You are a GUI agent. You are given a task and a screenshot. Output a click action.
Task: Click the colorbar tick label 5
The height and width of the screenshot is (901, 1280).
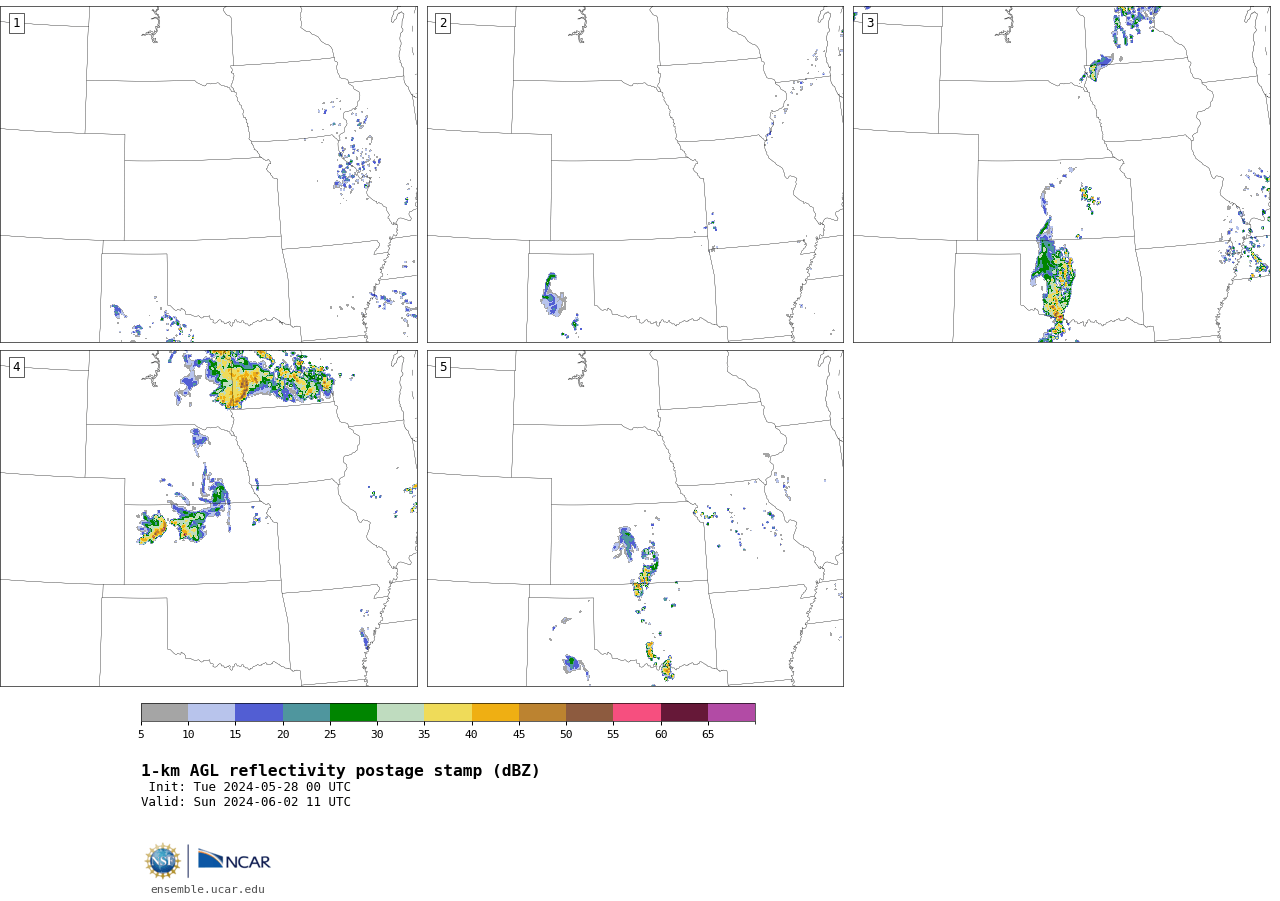[x=141, y=735]
